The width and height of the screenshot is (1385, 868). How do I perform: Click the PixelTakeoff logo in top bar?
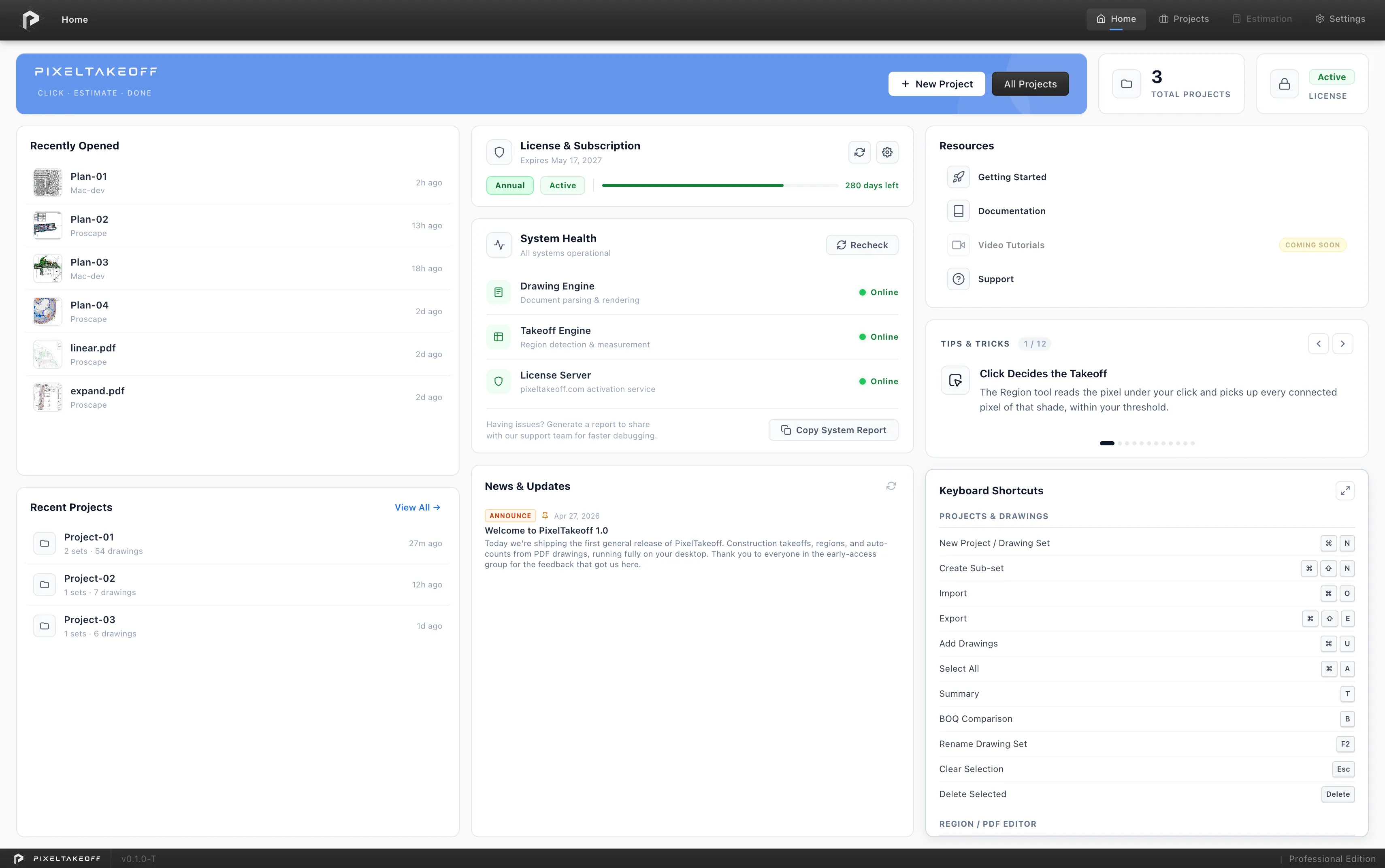click(30, 19)
